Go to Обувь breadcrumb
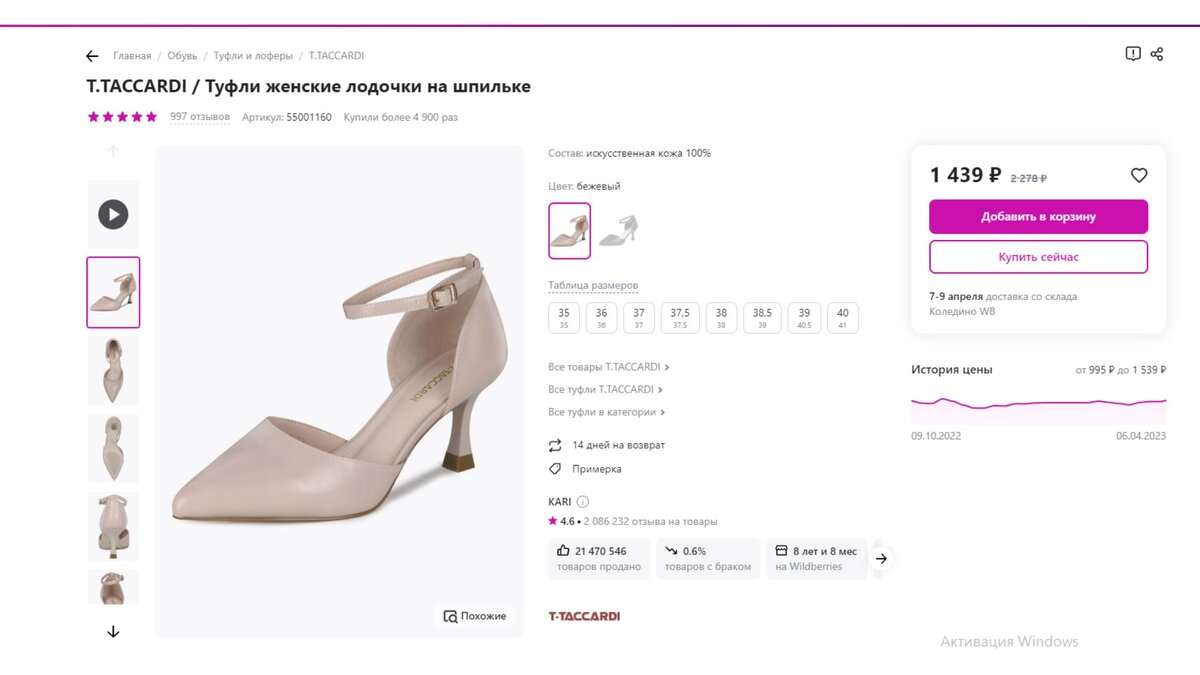 tap(182, 56)
